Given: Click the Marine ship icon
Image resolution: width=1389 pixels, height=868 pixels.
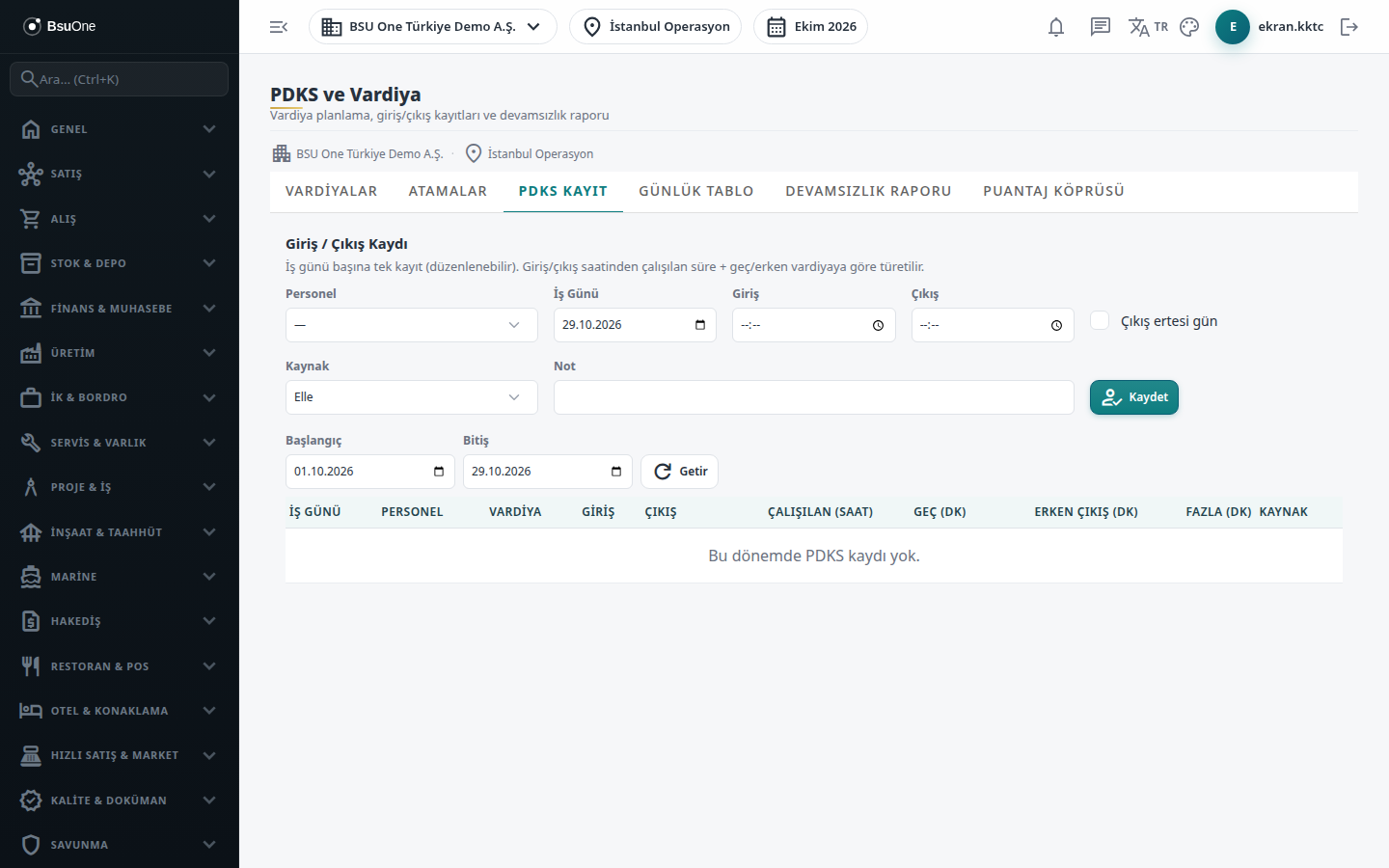Looking at the screenshot, I should 31,577.
